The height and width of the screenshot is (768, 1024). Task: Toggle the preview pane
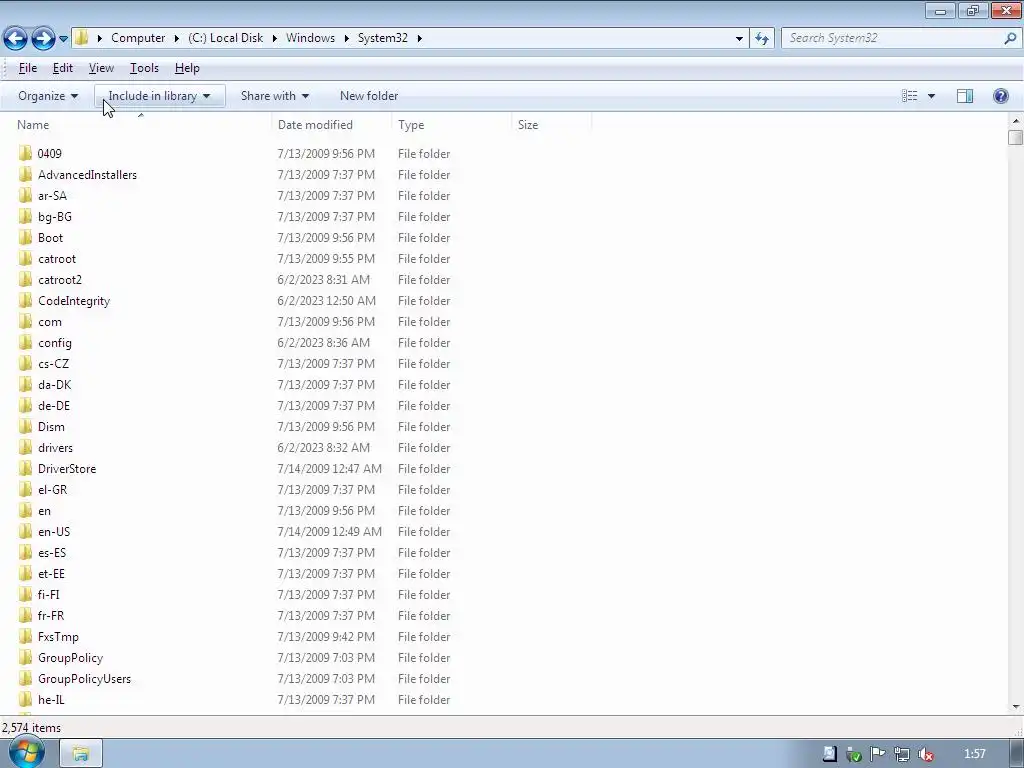(965, 96)
